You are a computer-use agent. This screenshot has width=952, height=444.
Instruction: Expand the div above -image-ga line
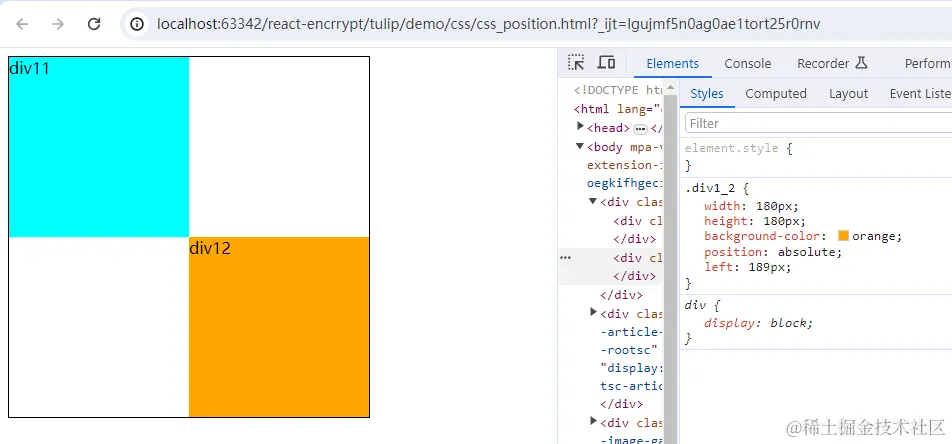[x=594, y=420]
